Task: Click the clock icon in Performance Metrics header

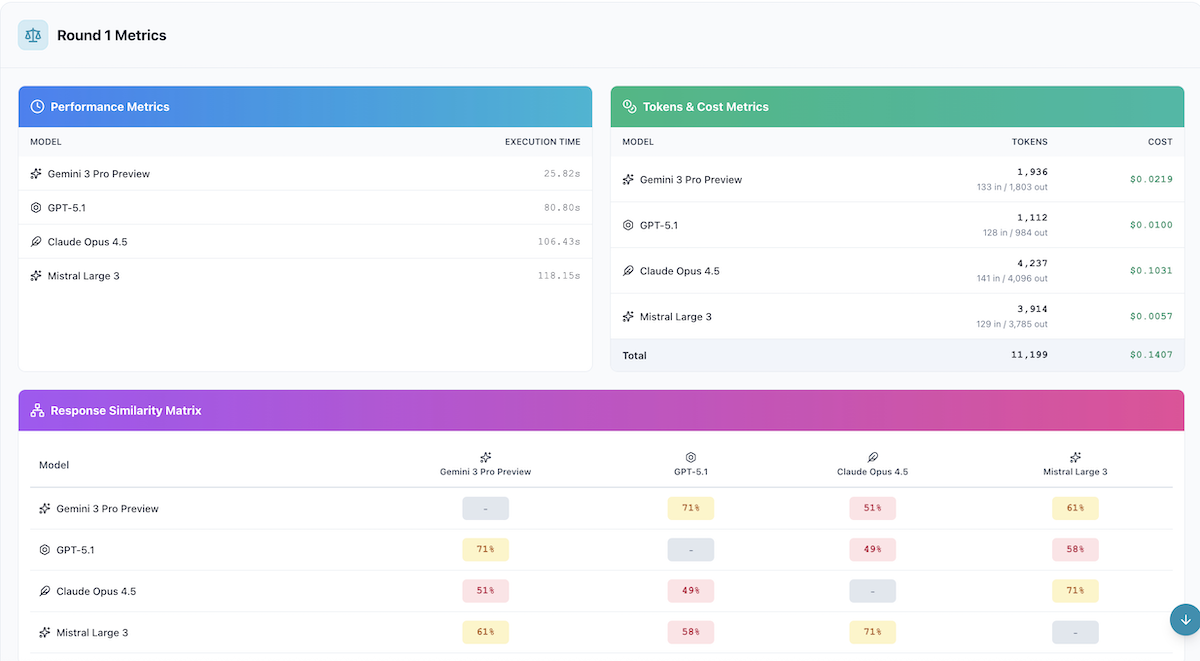Action: click(37, 107)
